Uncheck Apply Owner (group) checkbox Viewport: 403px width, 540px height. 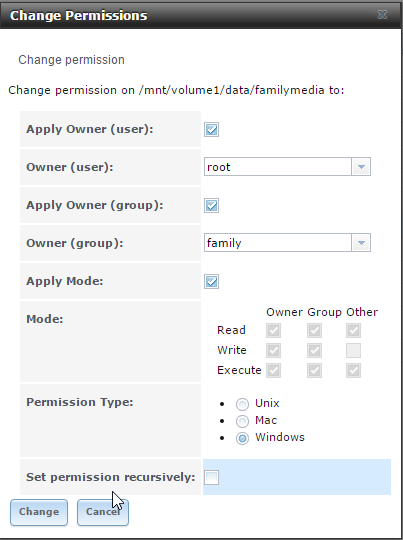[x=211, y=206]
